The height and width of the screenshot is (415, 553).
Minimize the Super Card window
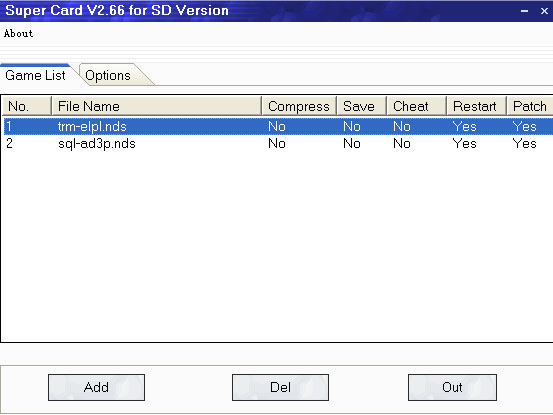(525, 11)
